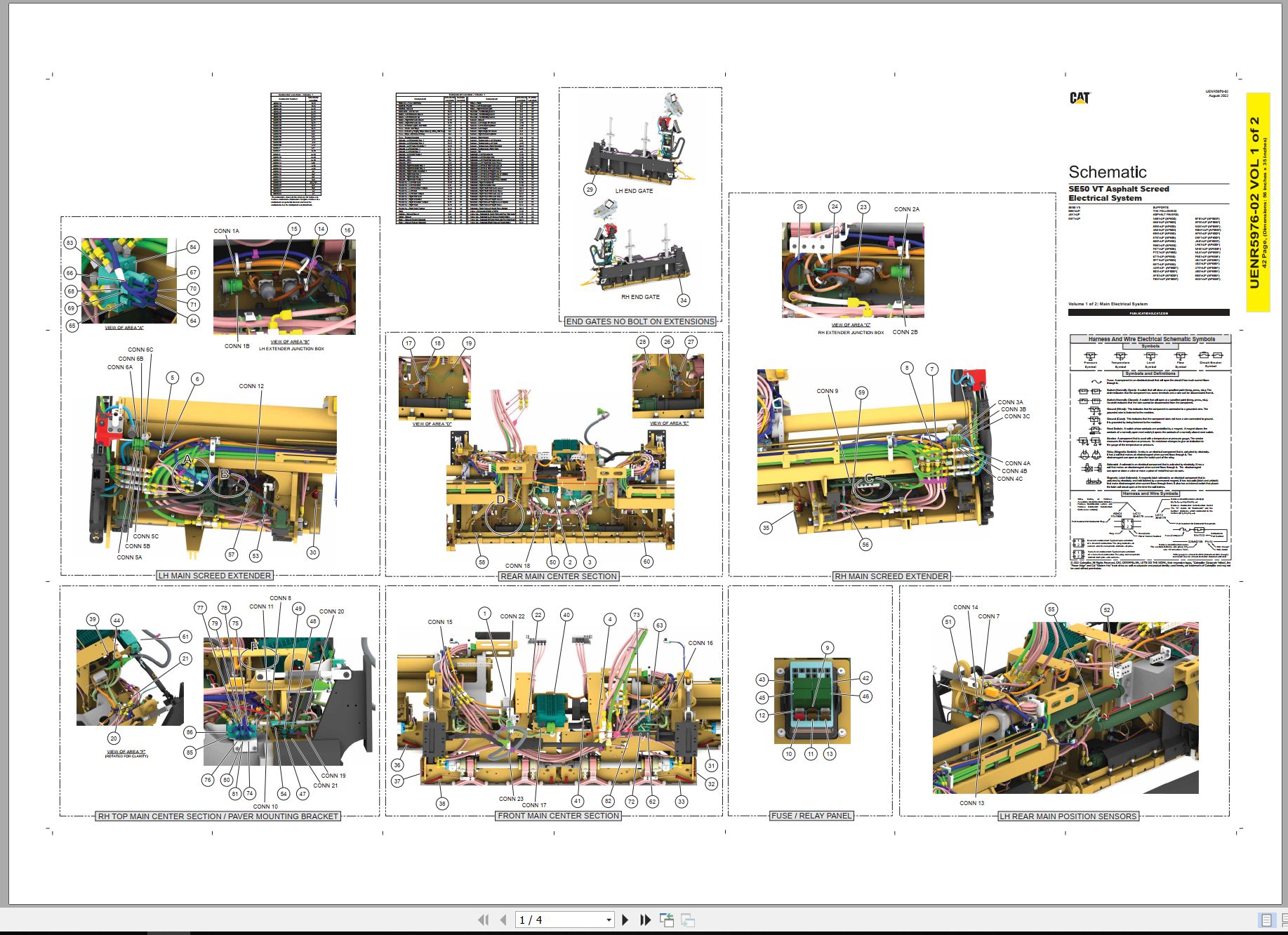
Task: Click callout circle 83 in area A view
Action: [x=69, y=243]
